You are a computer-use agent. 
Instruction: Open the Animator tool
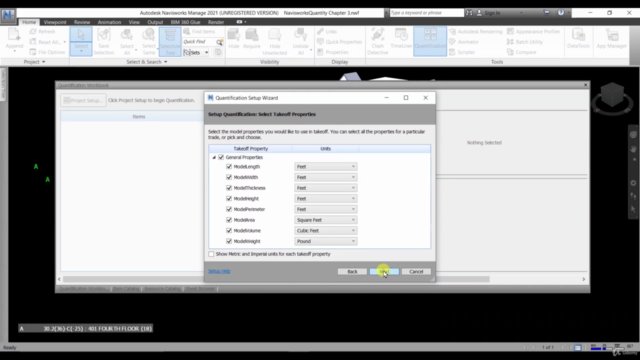[x=464, y=42]
